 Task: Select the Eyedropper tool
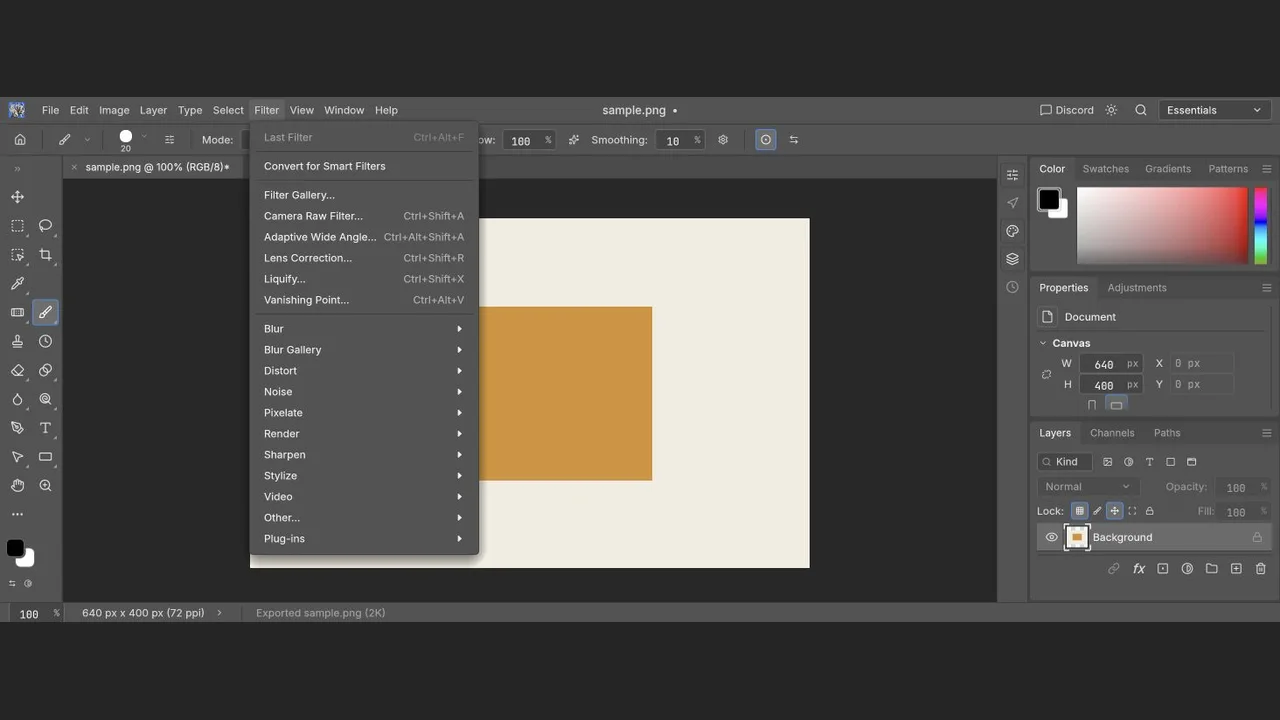point(17,284)
